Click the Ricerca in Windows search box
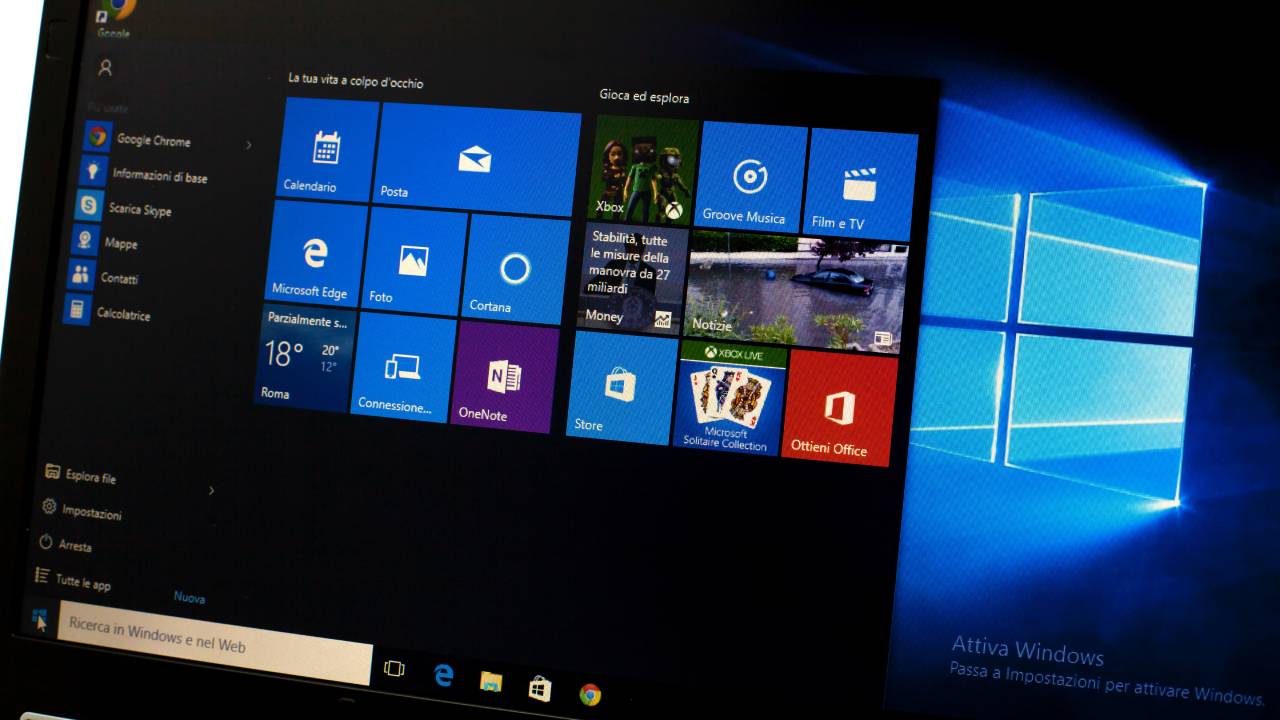1280x720 pixels. [x=215, y=641]
